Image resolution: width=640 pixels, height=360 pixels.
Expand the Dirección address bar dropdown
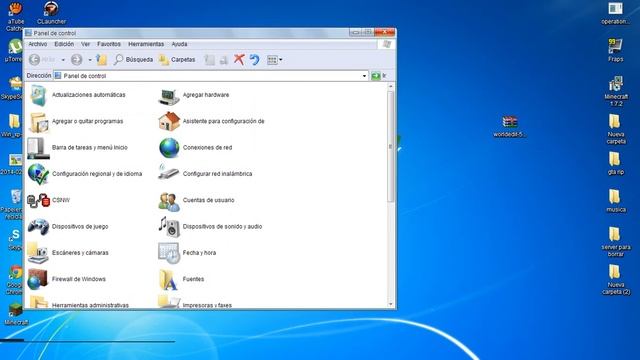(x=364, y=76)
